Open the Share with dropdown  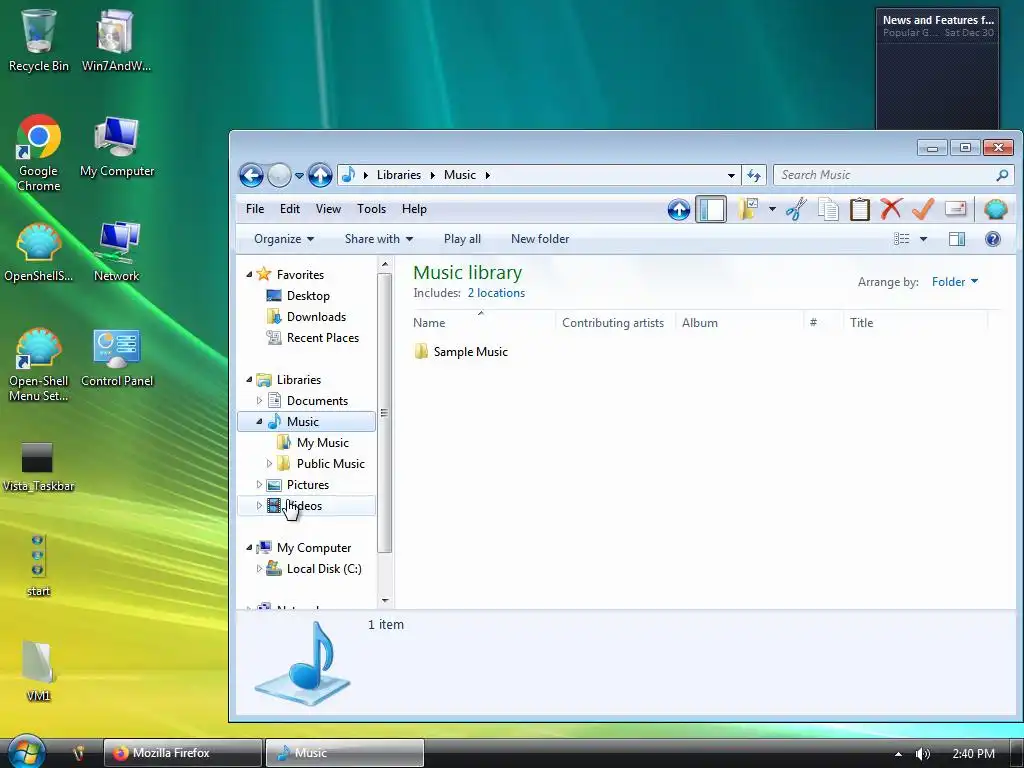[379, 239]
